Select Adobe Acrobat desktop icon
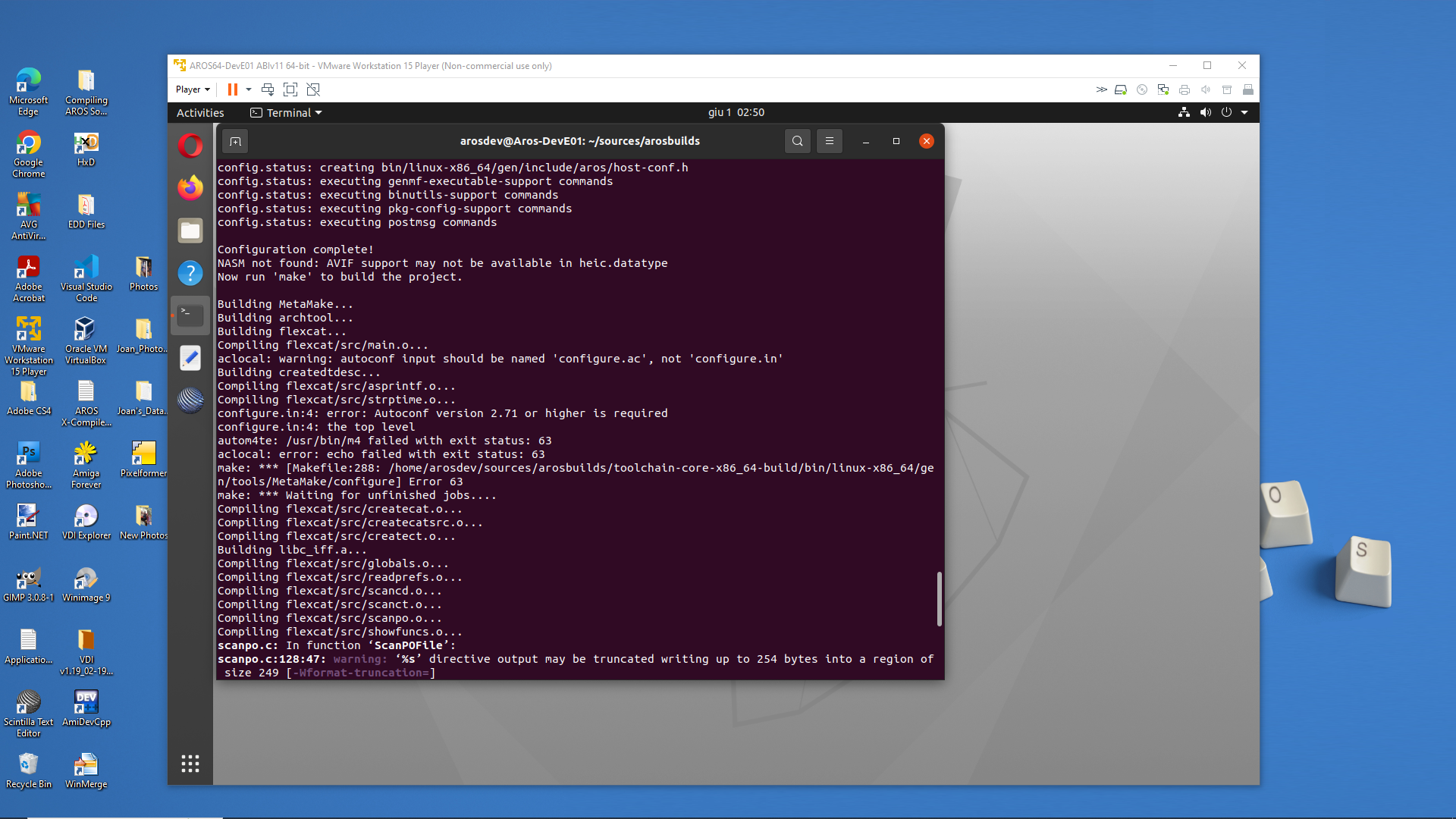 [29, 278]
